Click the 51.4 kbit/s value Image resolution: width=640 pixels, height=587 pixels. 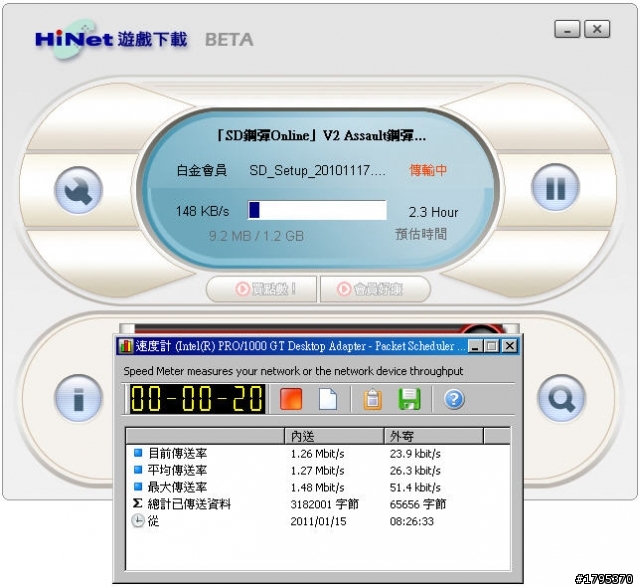(x=415, y=487)
